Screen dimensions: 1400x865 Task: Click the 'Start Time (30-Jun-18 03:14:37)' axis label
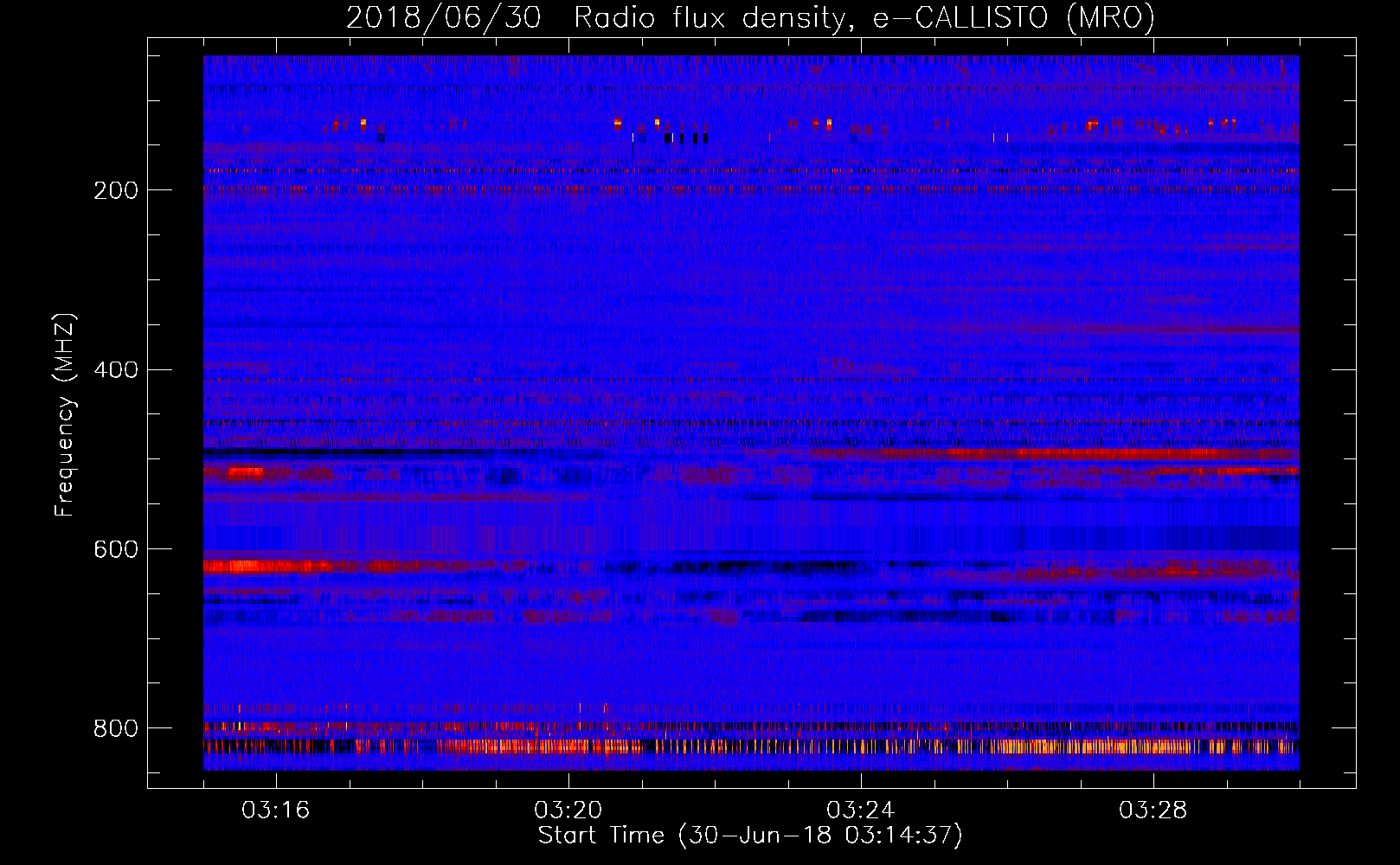pyautogui.click(x=750, y=836)
